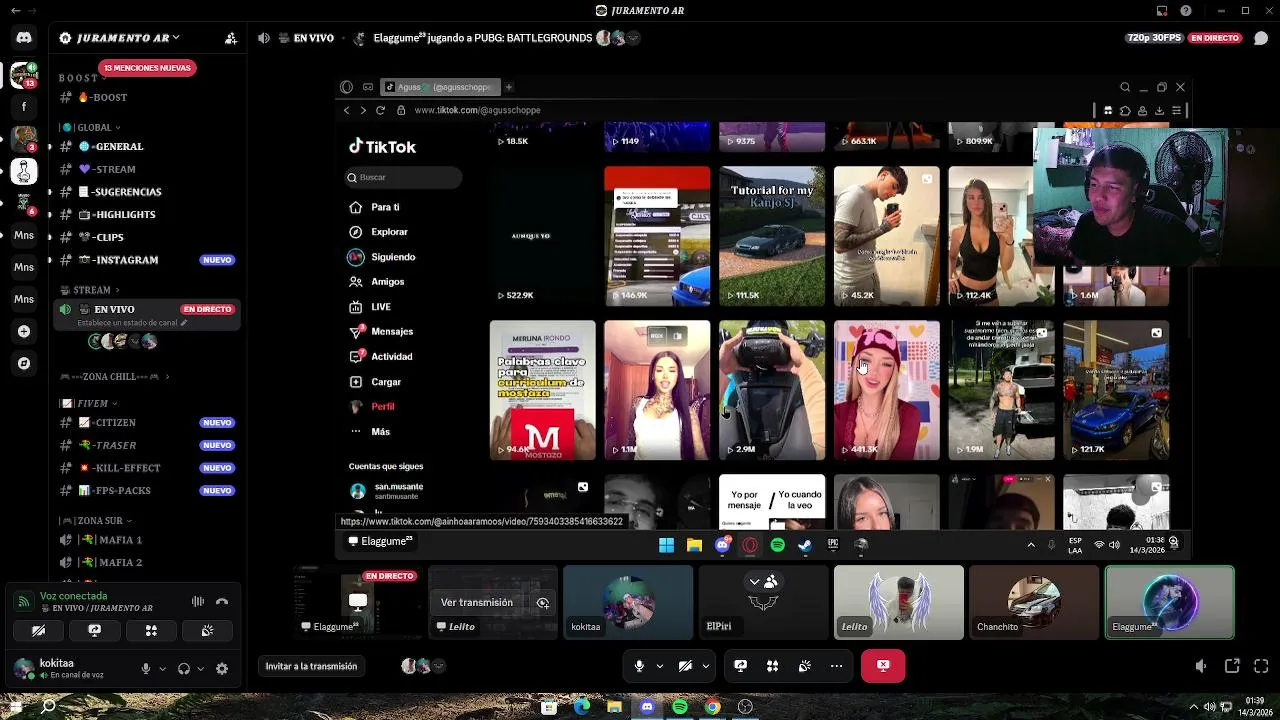Toggle camera in the voice connected panel

coord(38,631)
